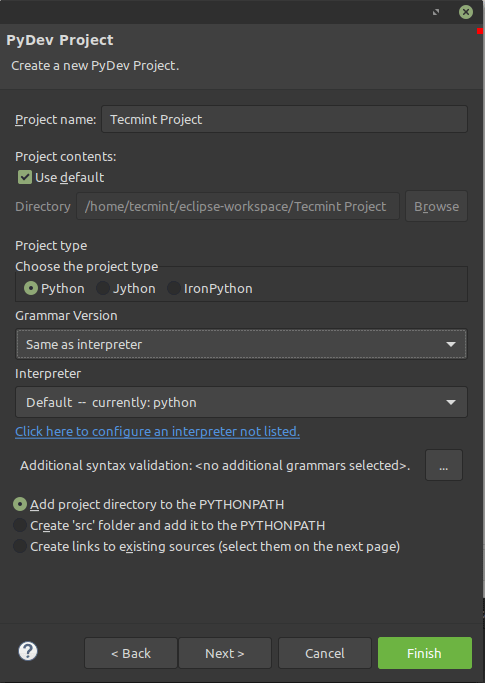Close the dialog with the green X icon
Viewport: 485px width, 683px height.
point(466,12)
